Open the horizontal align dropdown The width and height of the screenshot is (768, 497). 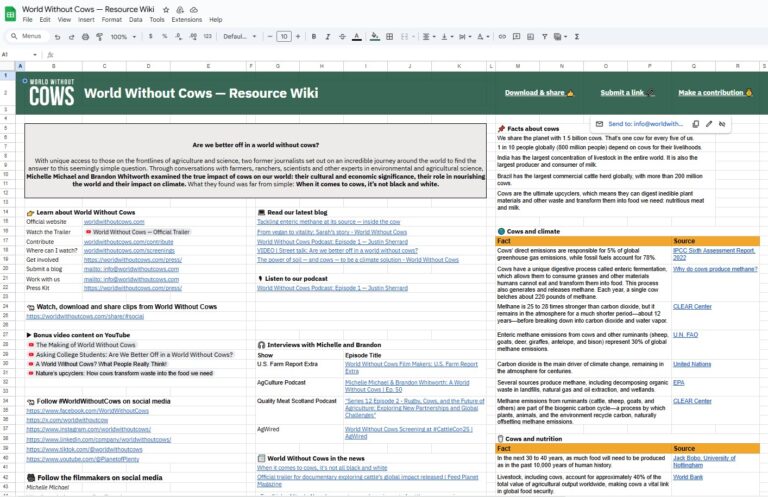(429, 37)
